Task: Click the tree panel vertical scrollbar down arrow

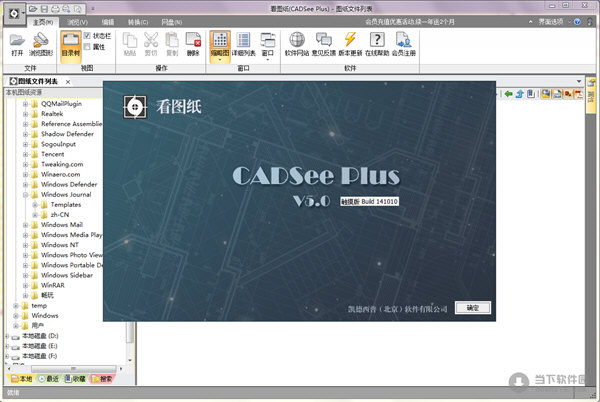Action: (130, 360)
